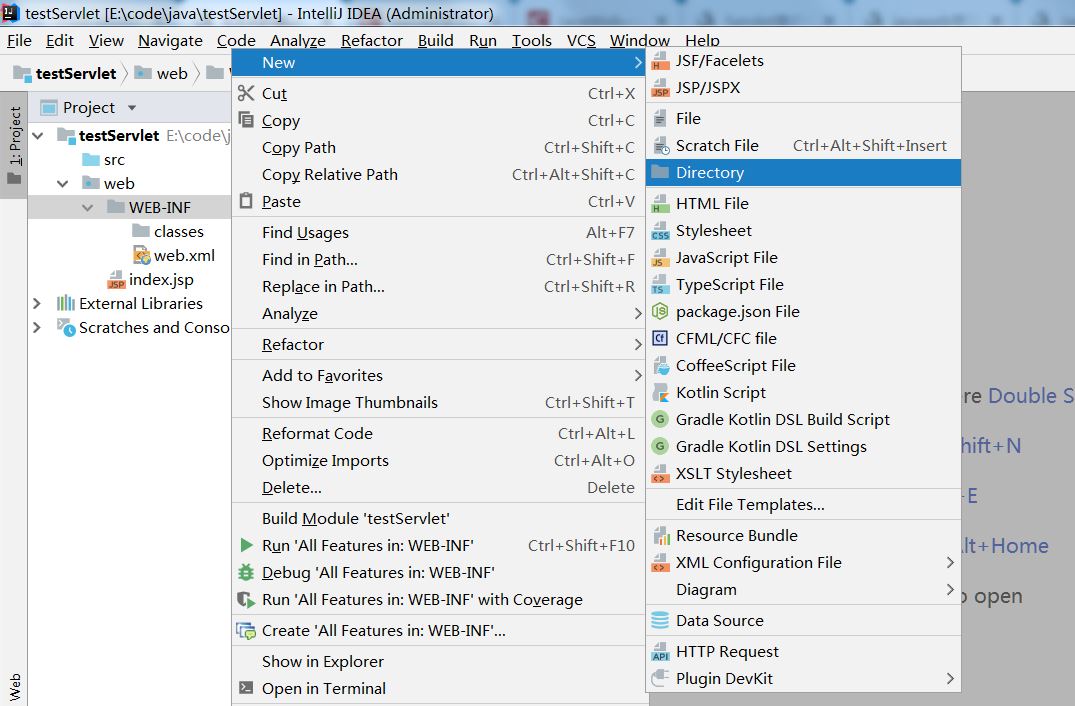Viewport: 1075px width, 706px height.
Task: Click the Stylesheet CSS icon
Action: point(660,230)
